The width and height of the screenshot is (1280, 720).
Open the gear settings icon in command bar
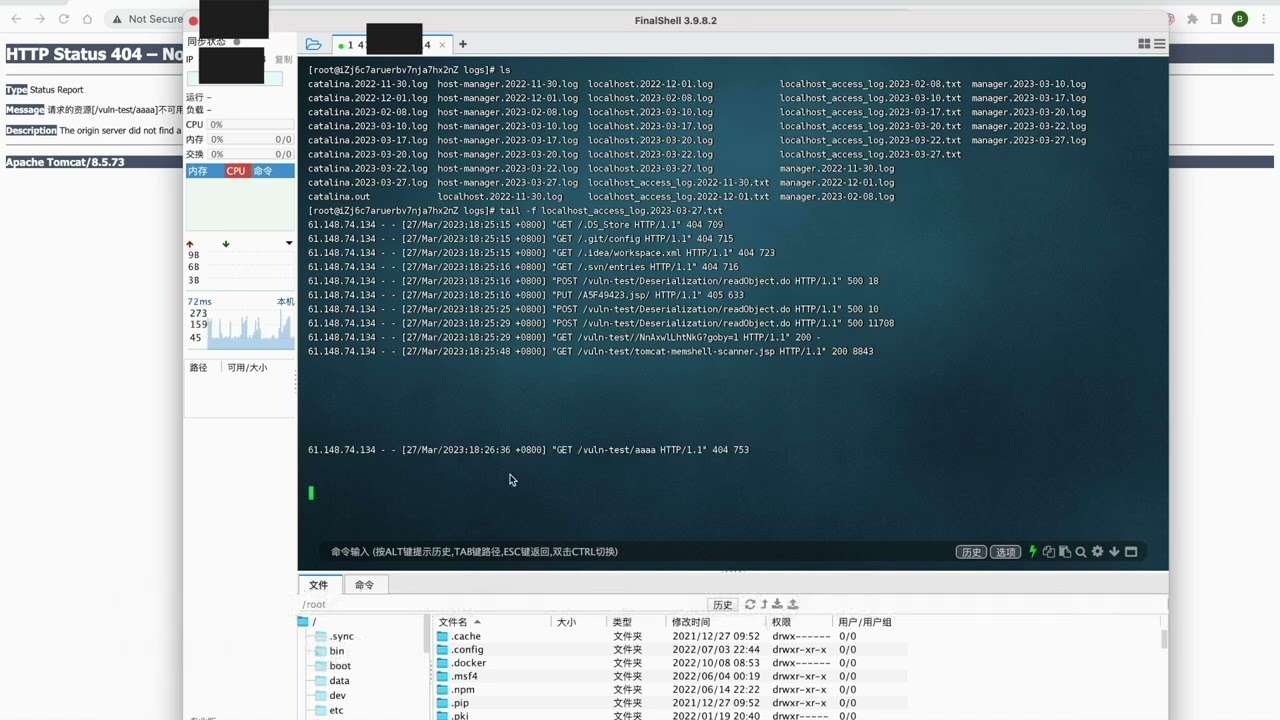point(1098,551)
